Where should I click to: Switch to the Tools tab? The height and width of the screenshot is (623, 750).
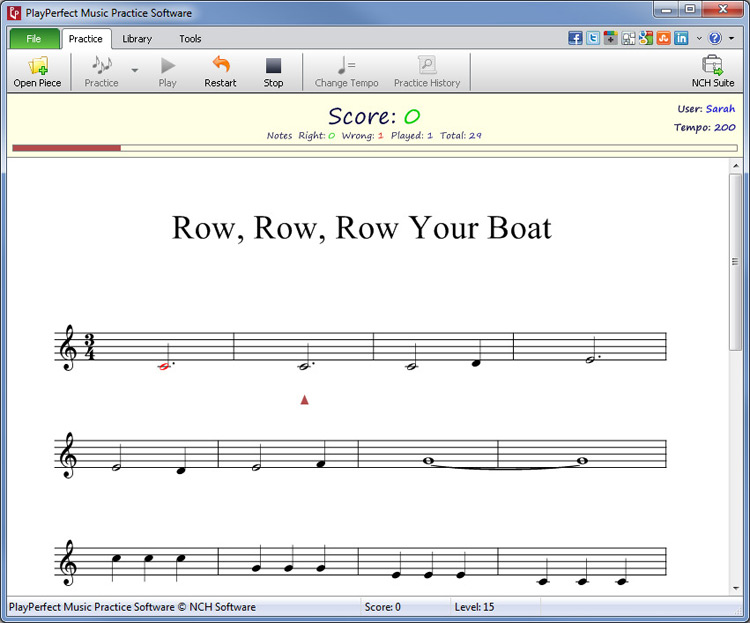(190, 39)
